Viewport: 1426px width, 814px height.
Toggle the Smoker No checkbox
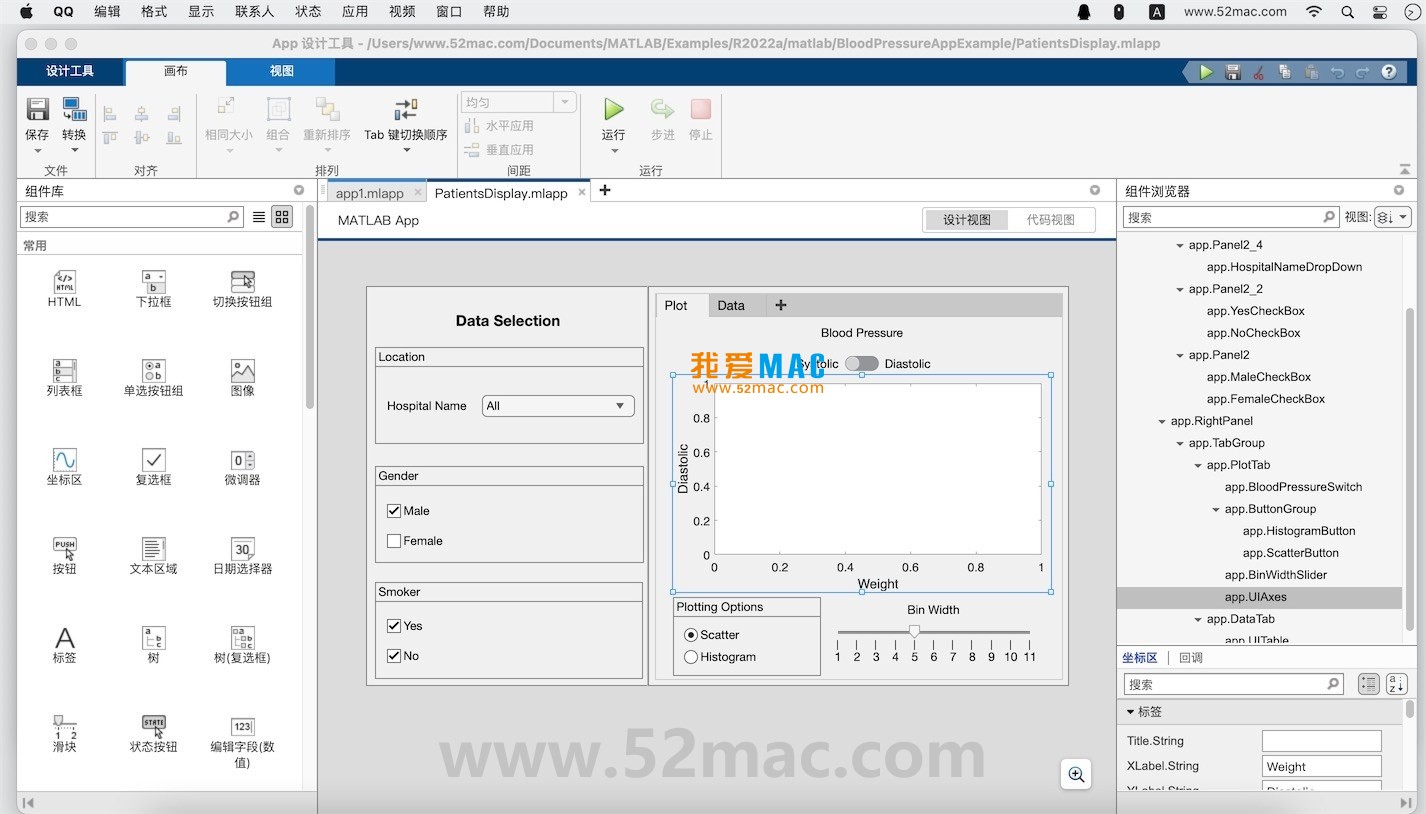[394, 656]
